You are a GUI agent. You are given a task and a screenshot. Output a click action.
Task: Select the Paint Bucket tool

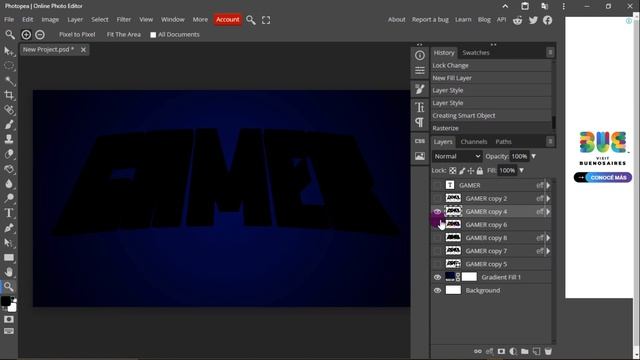[9, 169]
